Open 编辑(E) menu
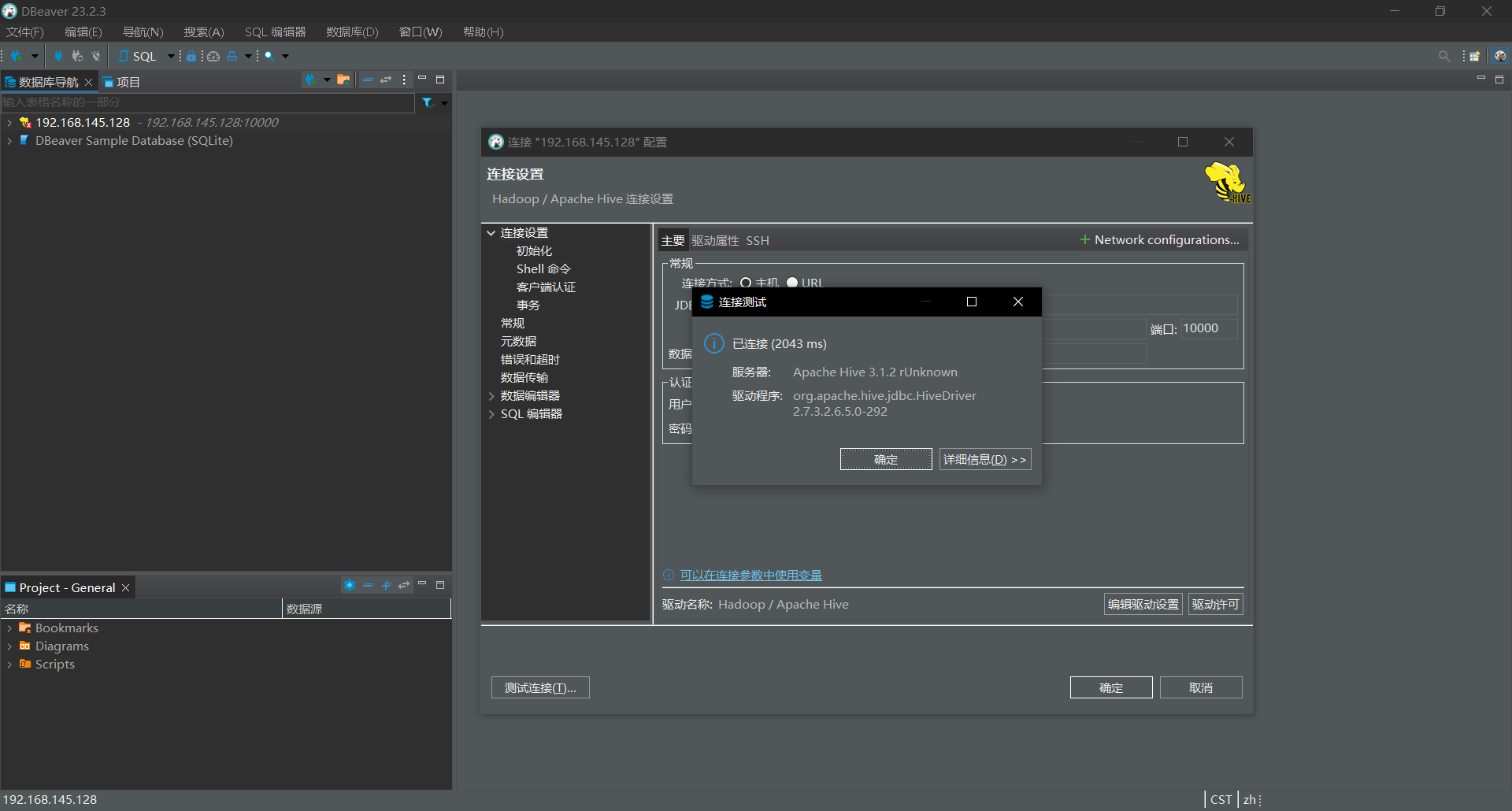Viewport: 1512px width, 811px height. click(83, 32)
